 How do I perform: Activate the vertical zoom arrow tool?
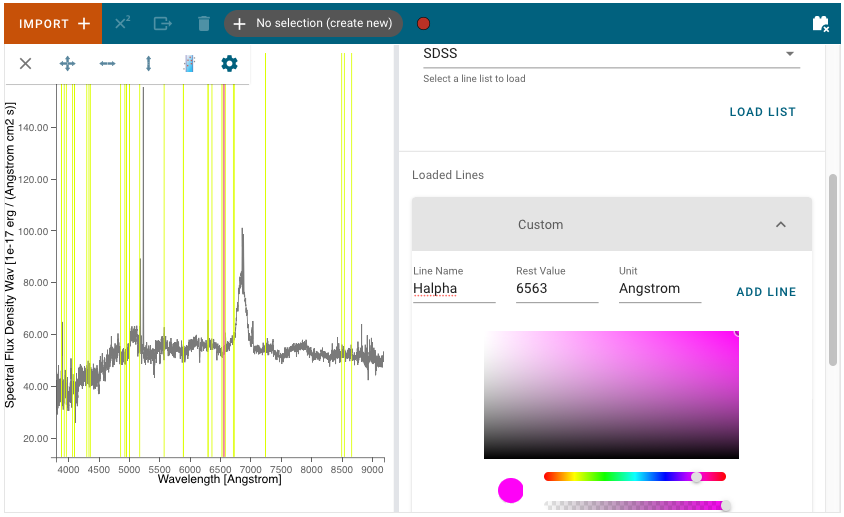coord(149,64)
